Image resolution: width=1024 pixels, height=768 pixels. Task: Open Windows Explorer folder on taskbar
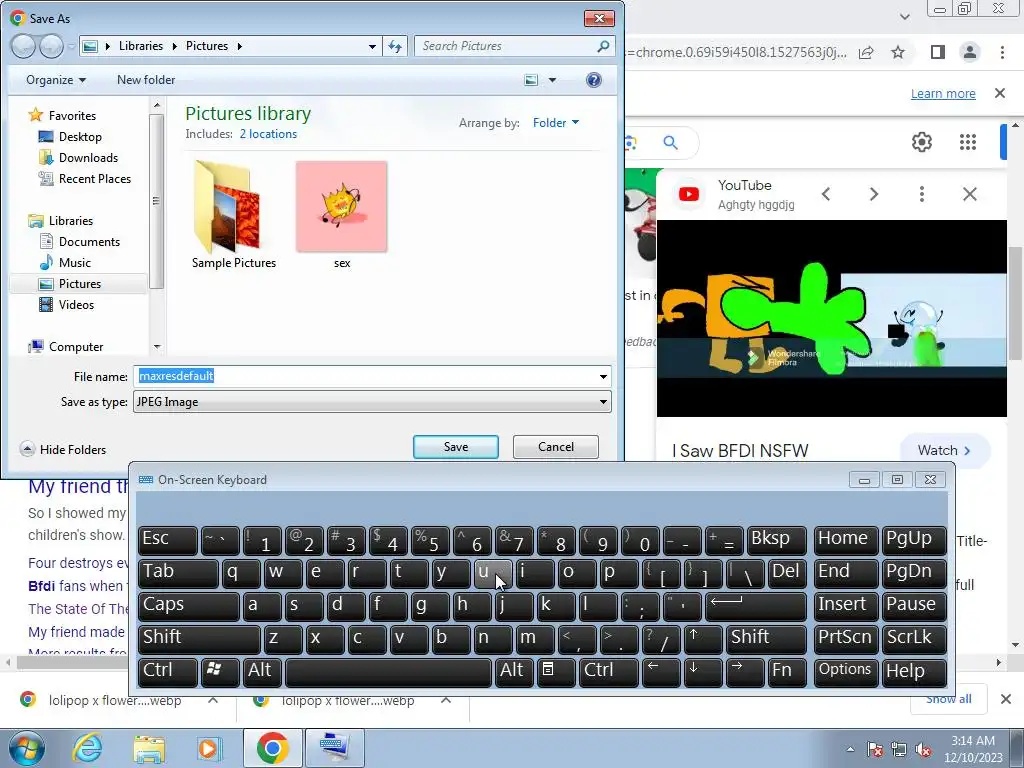point(149,748)
